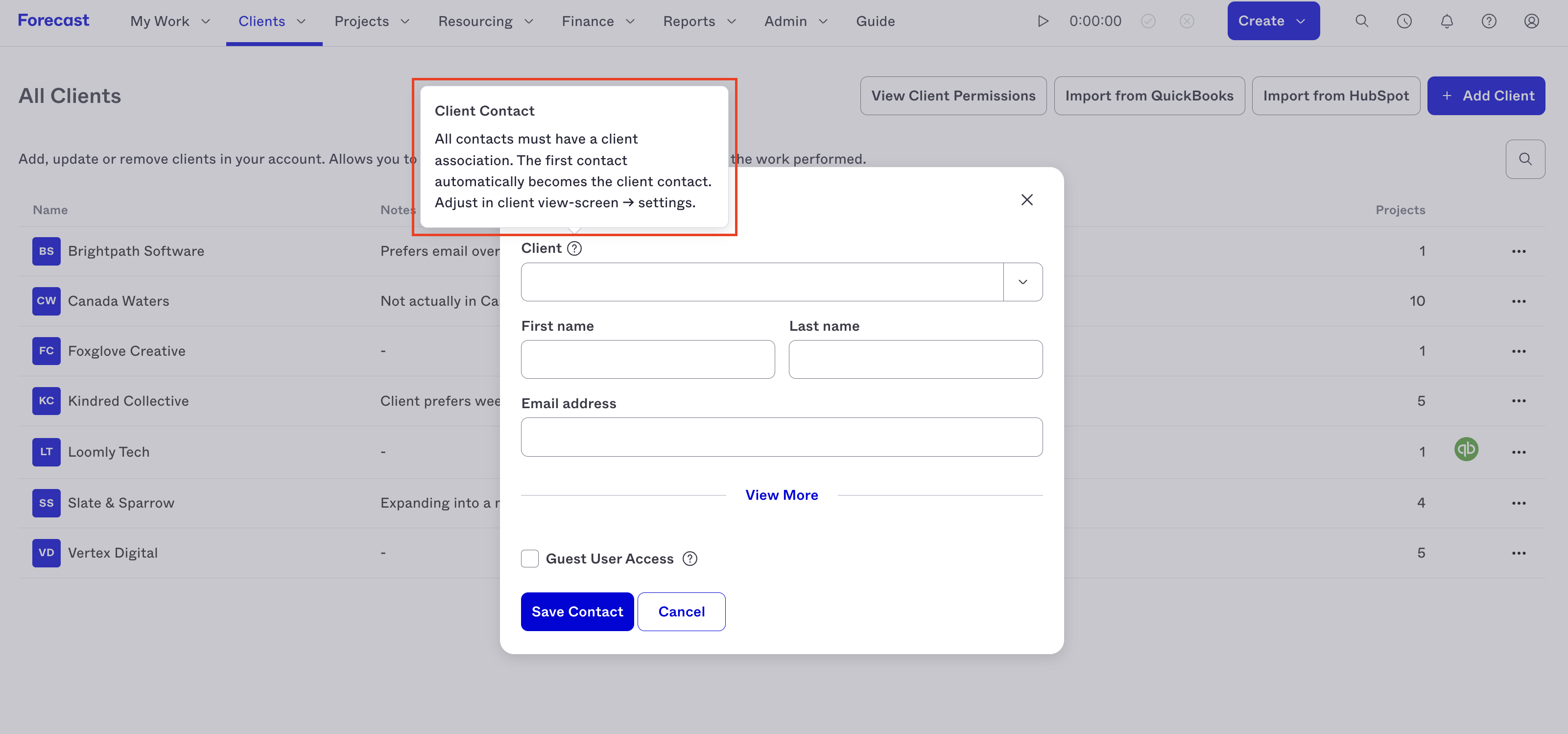Open Kindred Collective client name
This screenshot has width=1568, height=734.
128,401
